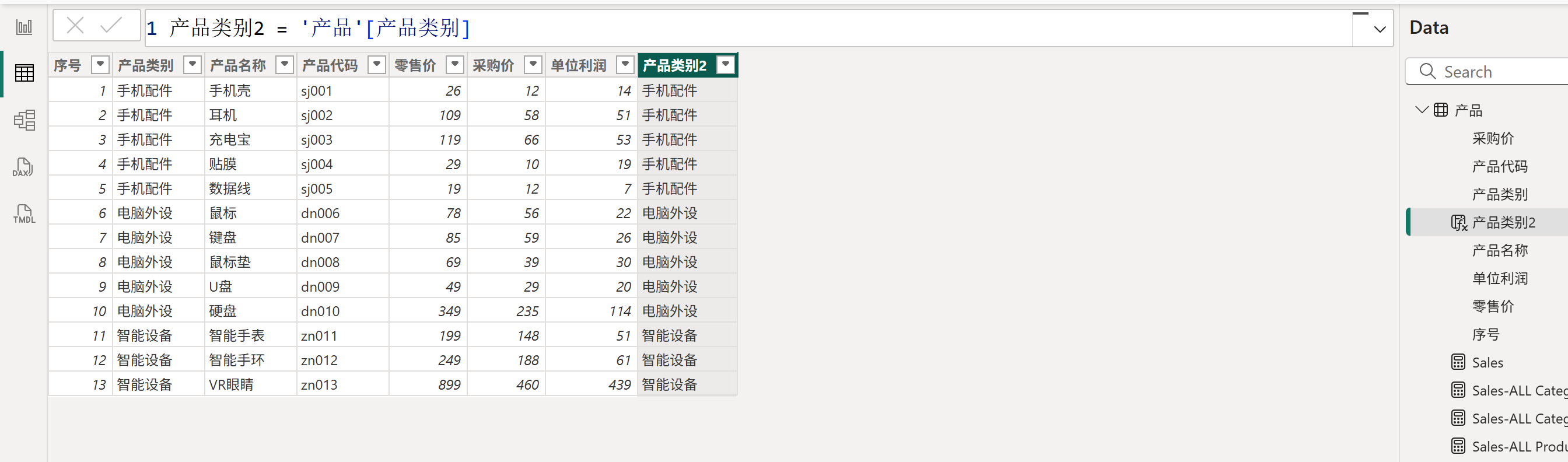Select 零售价 field in Data pane
Image resolution: width=1568 pixels, height=462 pixels.
click(1493, 306)
